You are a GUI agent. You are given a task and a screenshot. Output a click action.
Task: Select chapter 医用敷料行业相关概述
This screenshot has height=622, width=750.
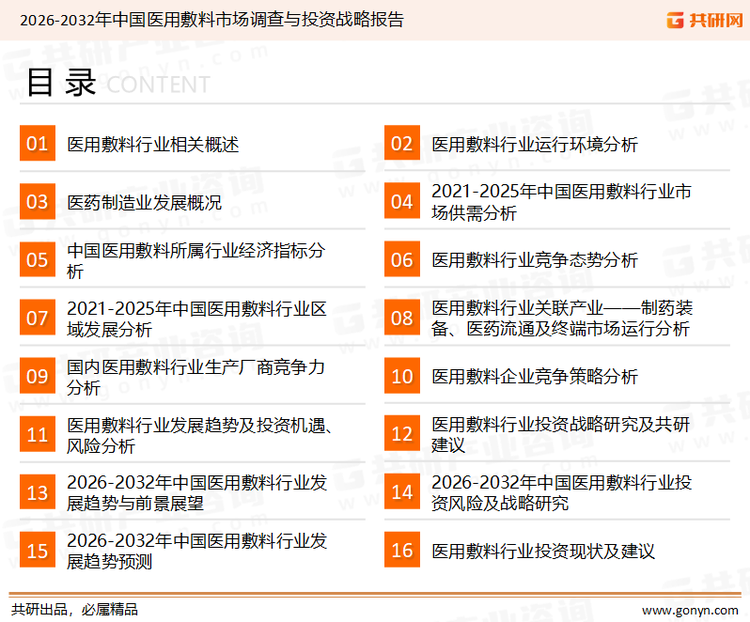tap(153, 144)
